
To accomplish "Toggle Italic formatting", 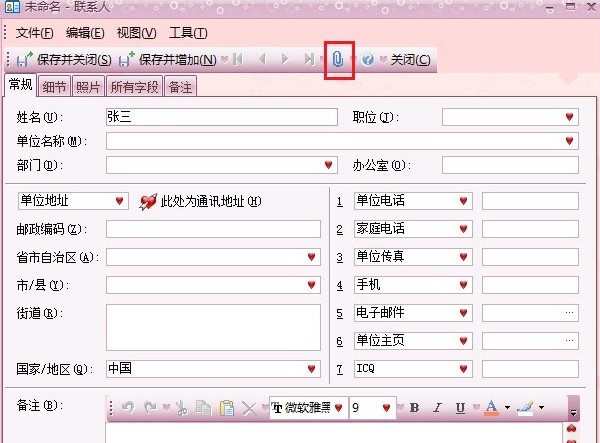I will (x=437, y=408).
